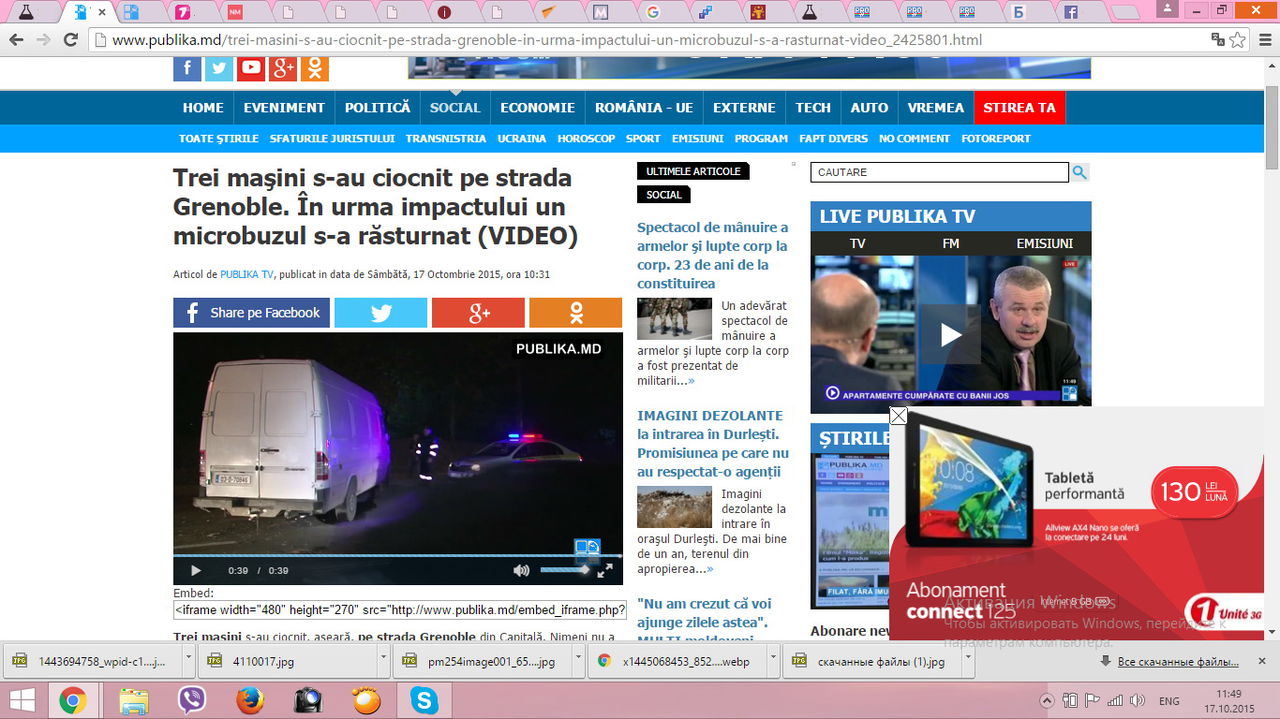Screen dimensions: 1280x719
Task: Open Publika Twitter icon in header
Action: (x=219, y=68)
